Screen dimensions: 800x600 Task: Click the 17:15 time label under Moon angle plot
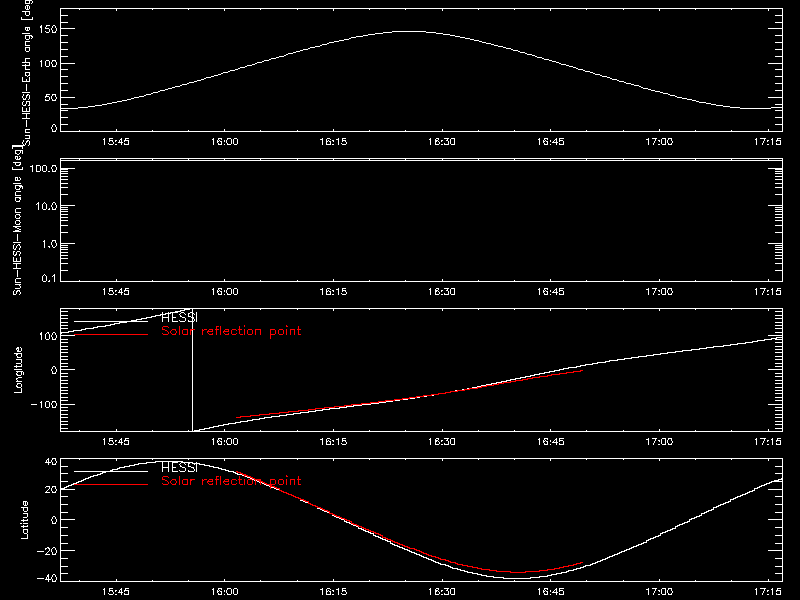pos(768,292)
